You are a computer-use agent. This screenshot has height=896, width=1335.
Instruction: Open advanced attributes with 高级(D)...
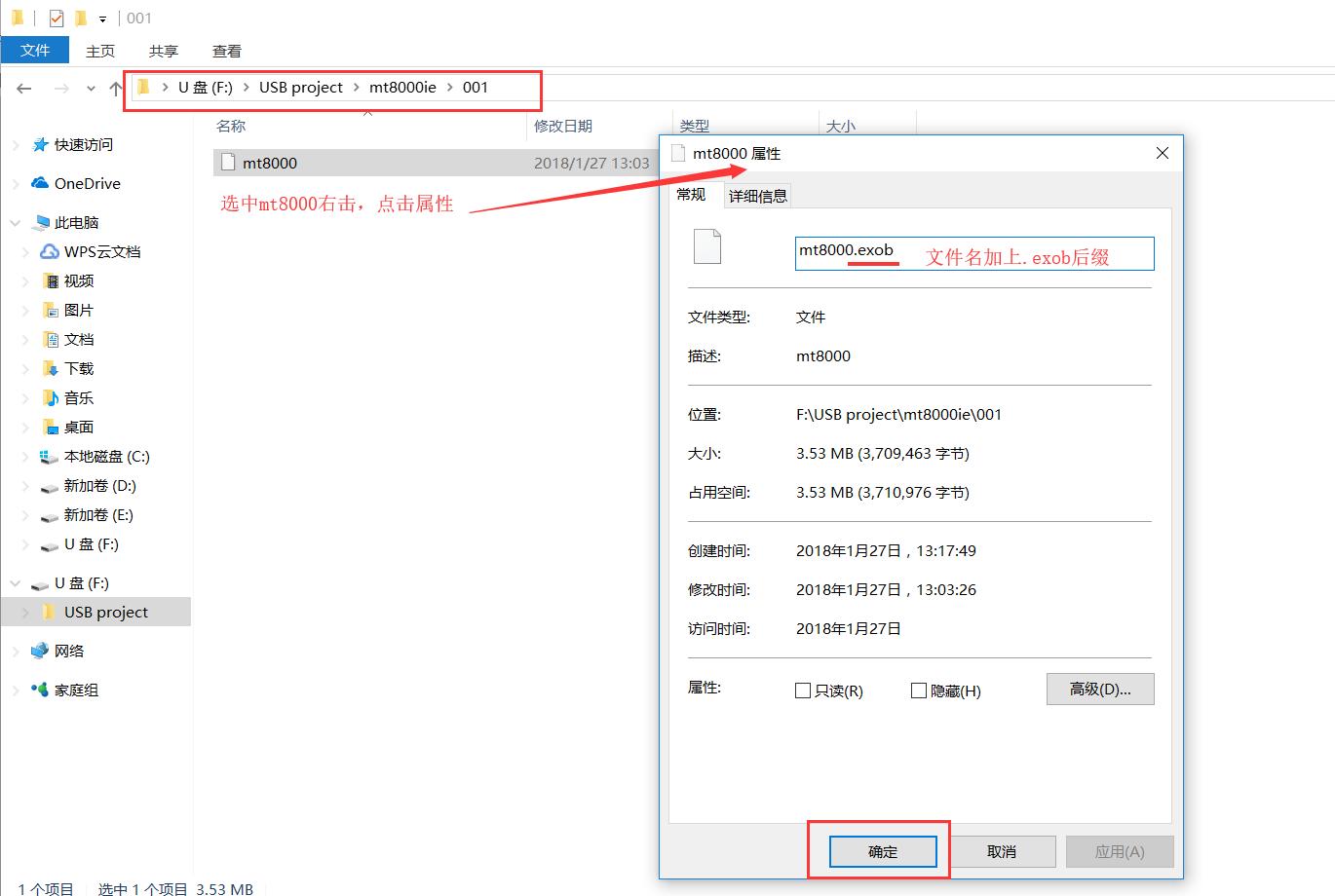tap(1100, 689)
